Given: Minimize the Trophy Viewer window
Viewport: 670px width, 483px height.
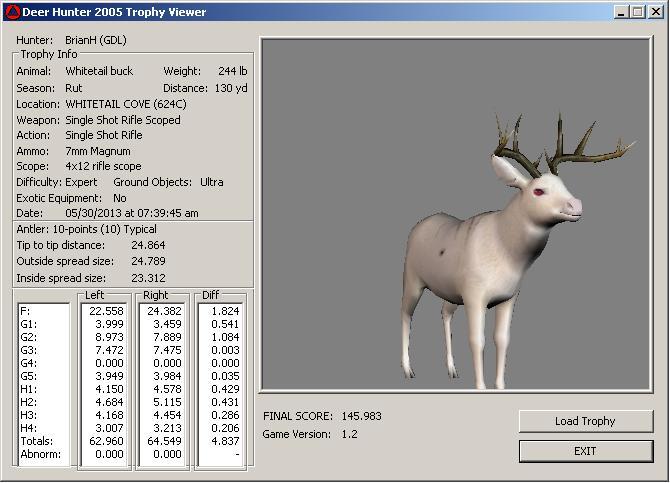Looking at the screenshot, I should tap(621, 12).
